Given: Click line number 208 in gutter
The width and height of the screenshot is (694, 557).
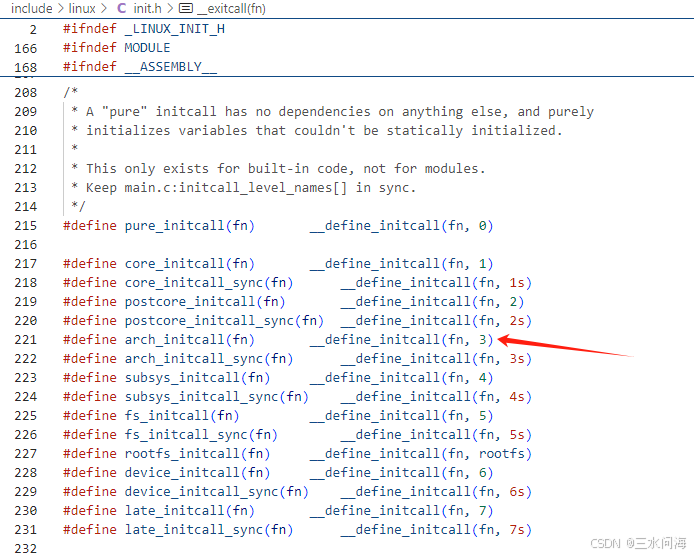Looking at the screenshot, I should click(x=26, y=93).
